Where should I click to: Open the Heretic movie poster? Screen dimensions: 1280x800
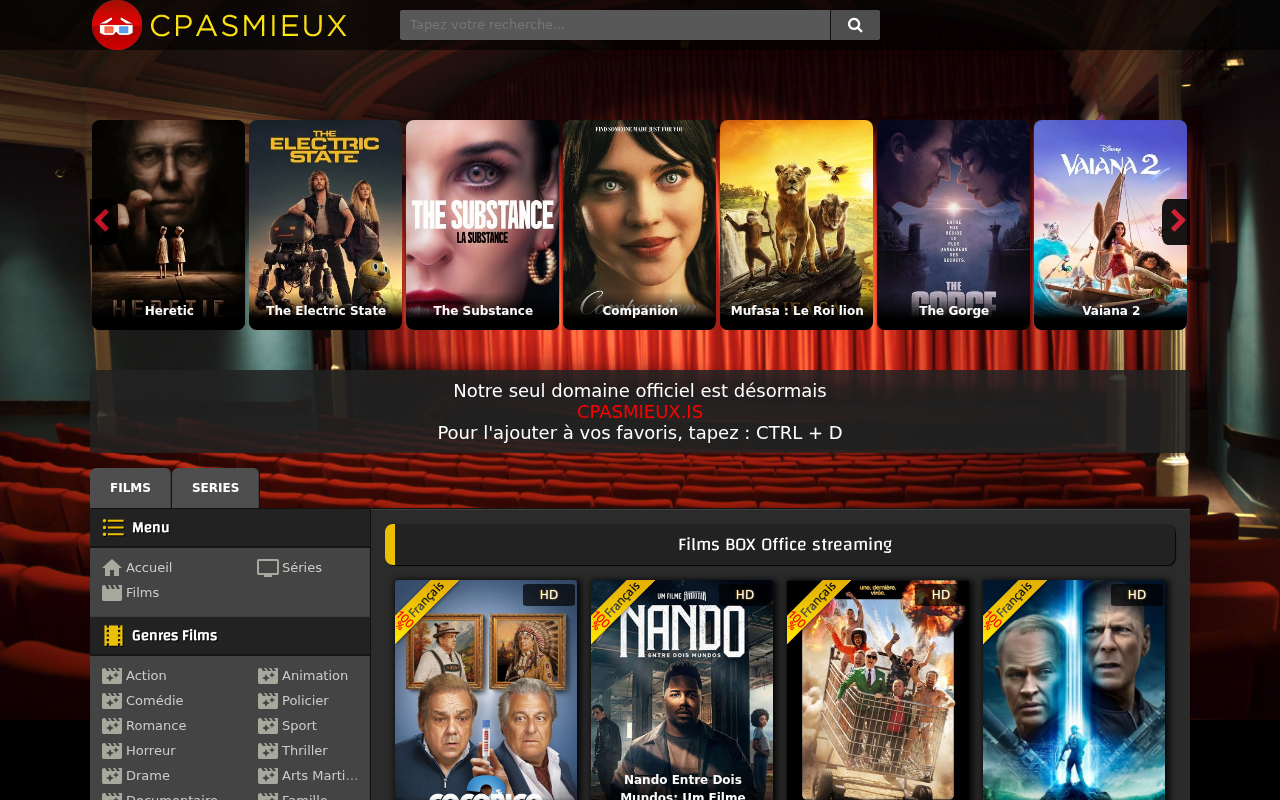click(168, 225)
